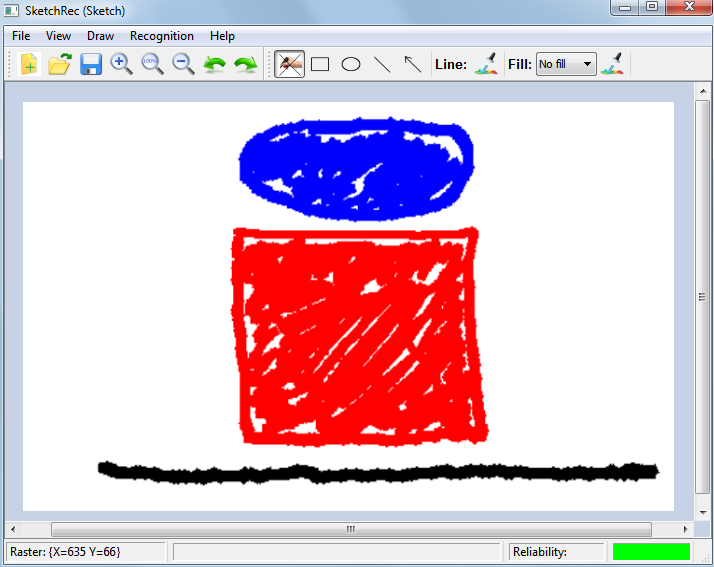Image resolution: width=714 pixels, height=567 pixels.
Task: Toggle the freehand sketch pen tool
Action: coord(290,64)
